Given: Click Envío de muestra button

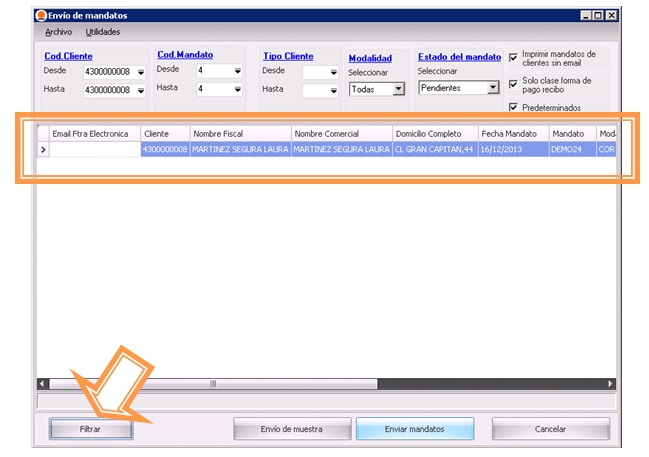Looking at the screenshot, I should [x=291, y=429].
